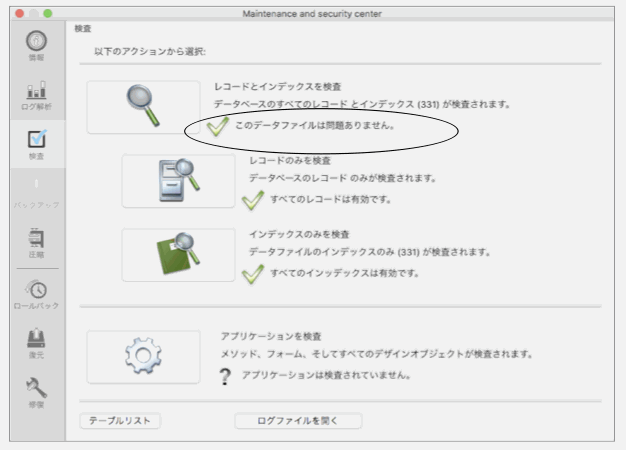Click the ログファイルを開く open log file button
This screenshot has height=450, width=626.
298,421
